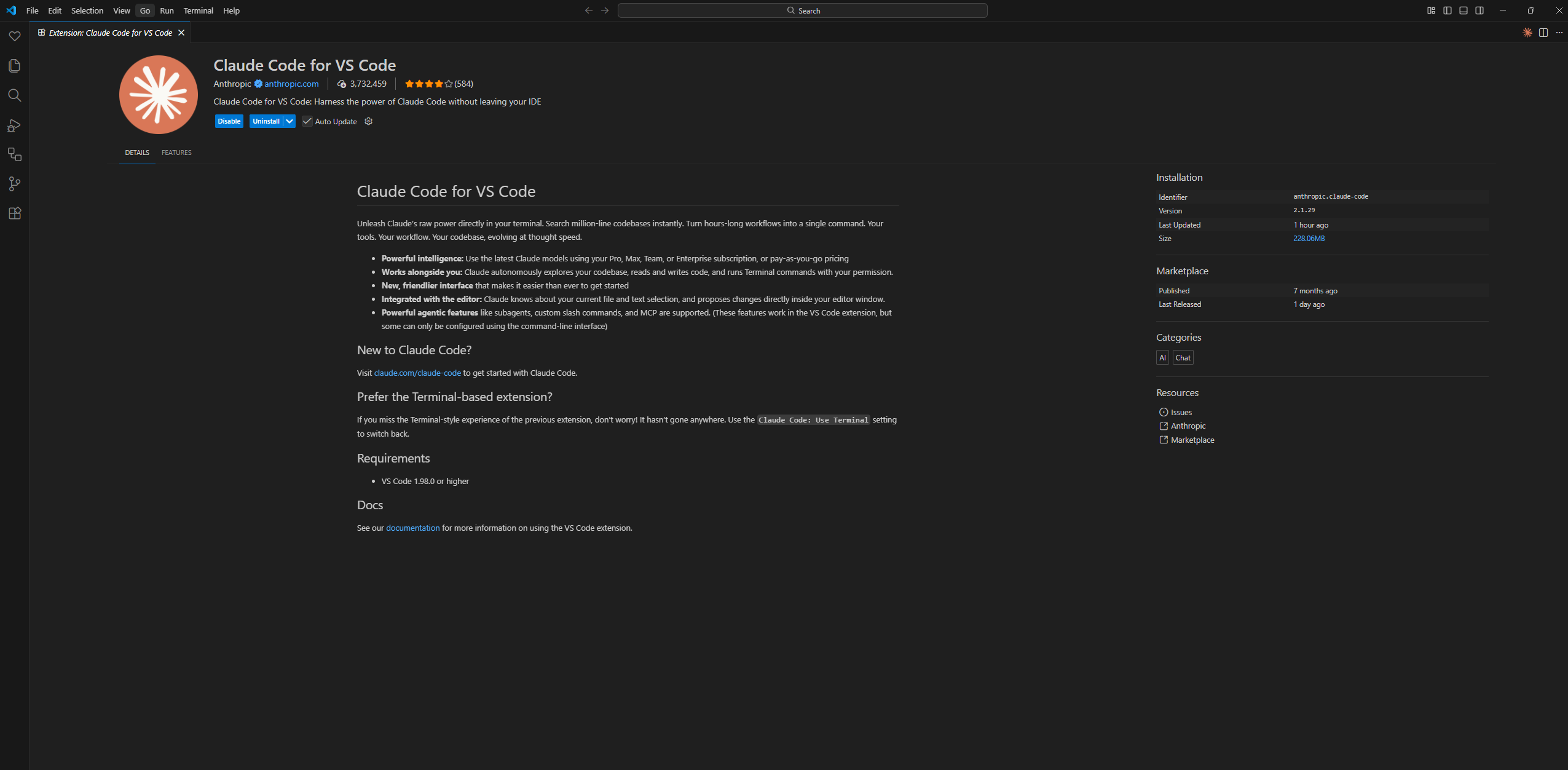Expand the Uninstall dropdown arrow
Image resolution: width=1568 pixels, height=770 pixels.
(x=290, y=121)
